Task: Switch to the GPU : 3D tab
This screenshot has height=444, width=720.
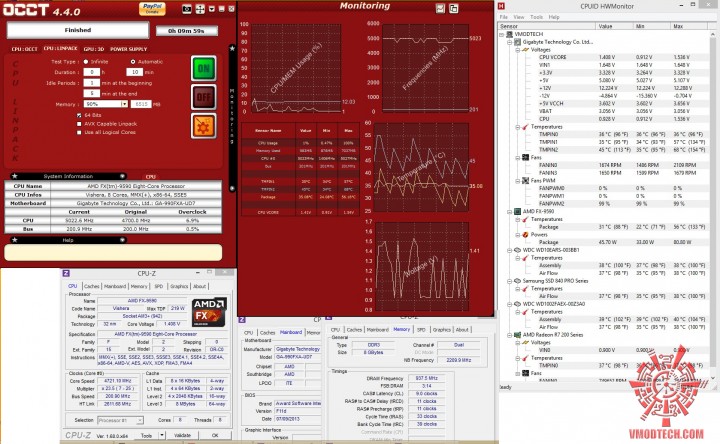Action: pos(94,49)
